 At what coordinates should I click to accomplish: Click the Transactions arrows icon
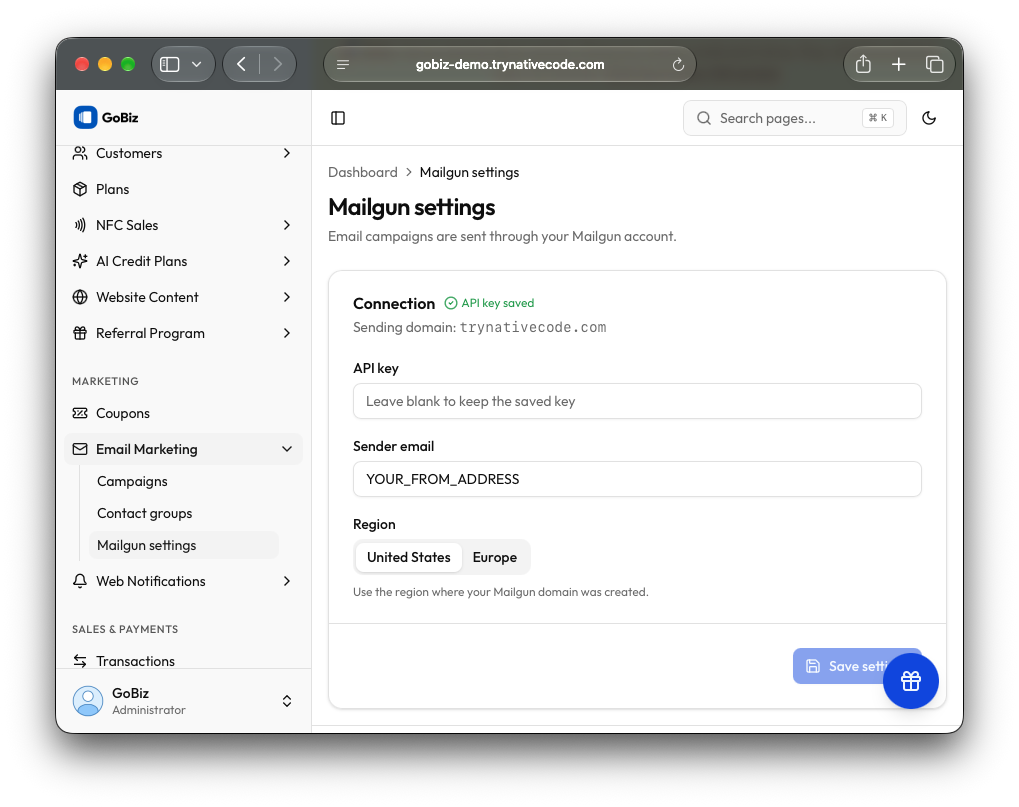[x=80, y=661]
